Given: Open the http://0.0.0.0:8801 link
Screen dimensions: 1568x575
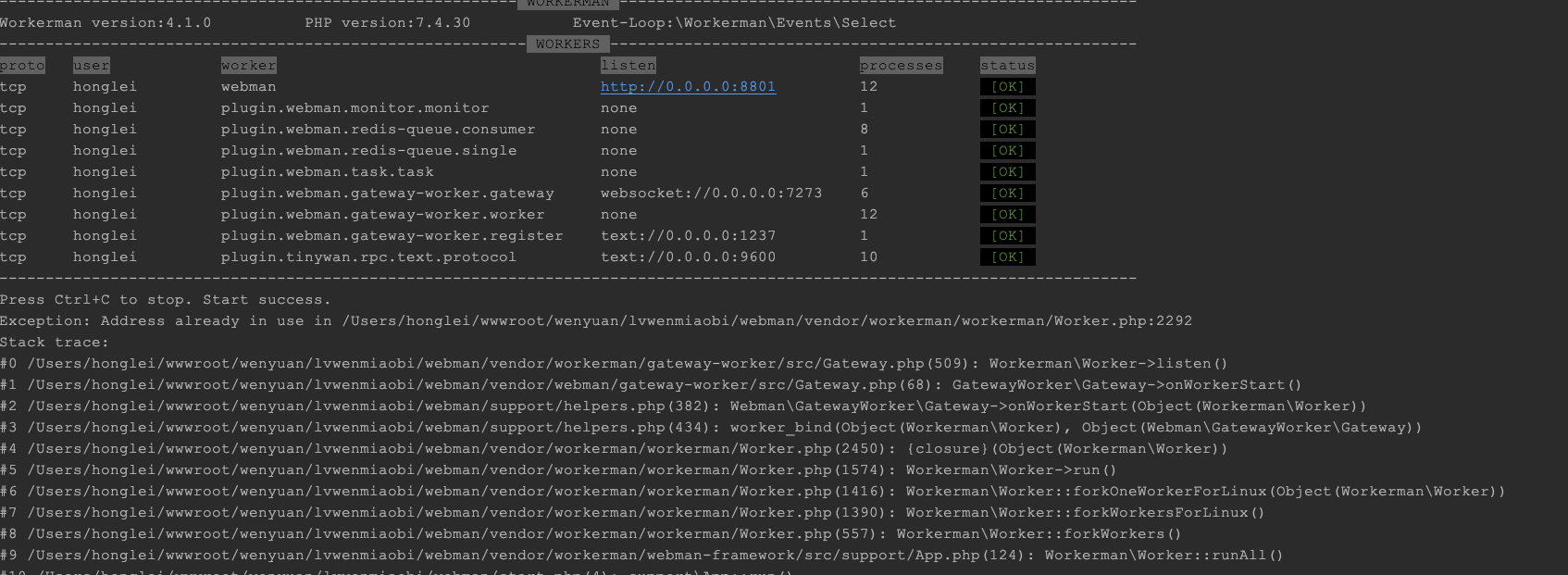Looking at the screenshot, I should 688,87.
